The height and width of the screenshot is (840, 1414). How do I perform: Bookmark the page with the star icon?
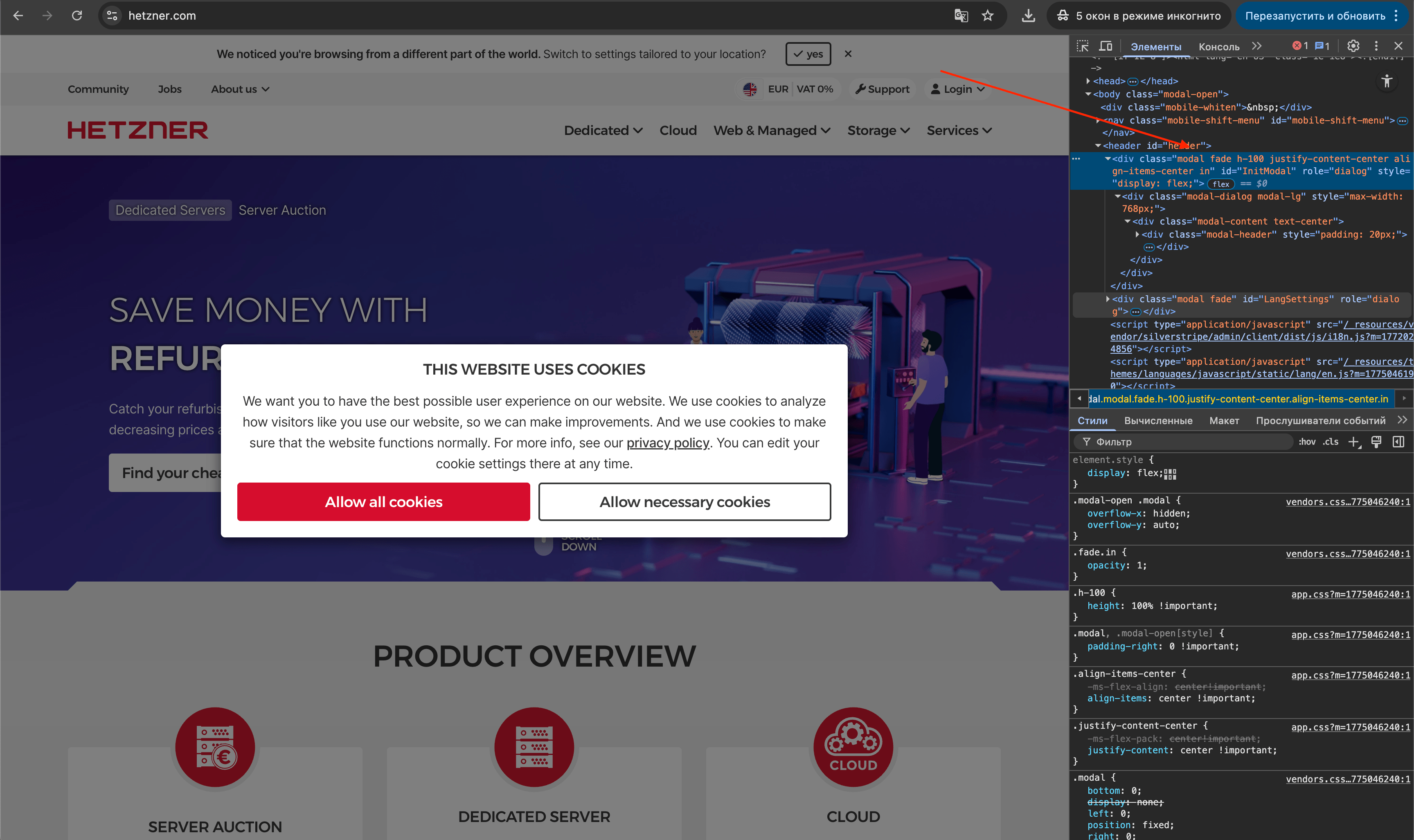[988, 16]
